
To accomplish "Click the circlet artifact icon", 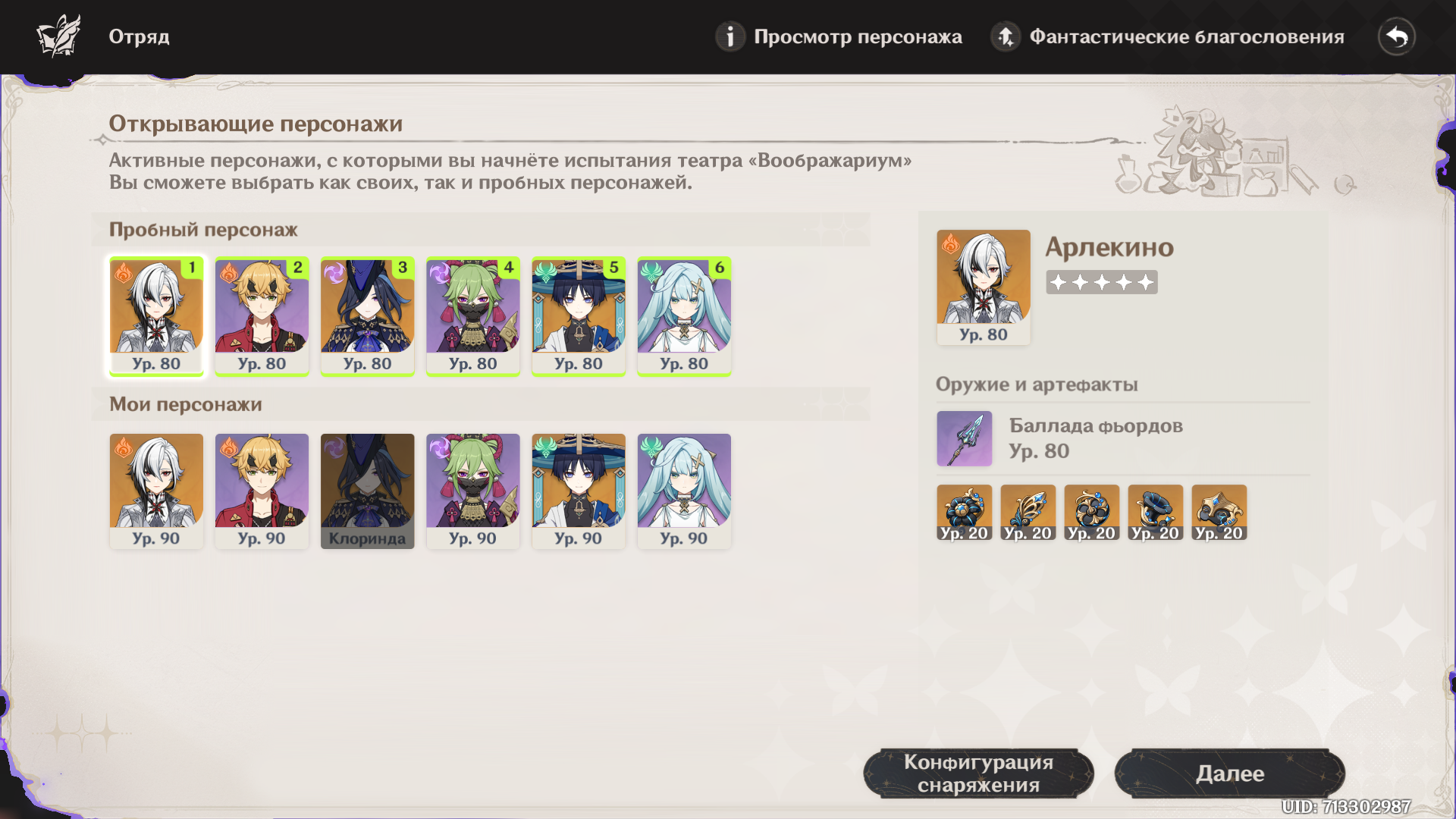I will click(x=1219, y=513).
